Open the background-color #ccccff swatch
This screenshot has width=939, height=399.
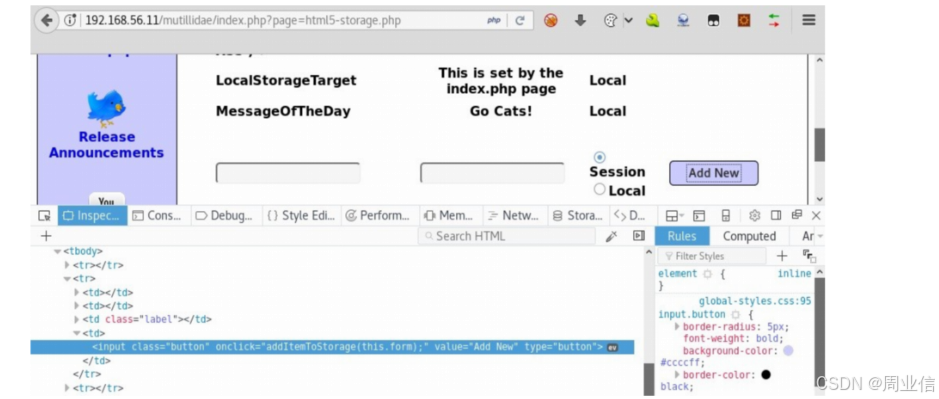[788, 350]
